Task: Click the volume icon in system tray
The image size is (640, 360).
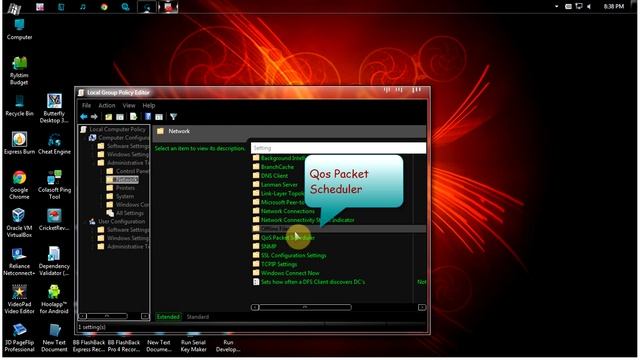Action: coord(589,7)
